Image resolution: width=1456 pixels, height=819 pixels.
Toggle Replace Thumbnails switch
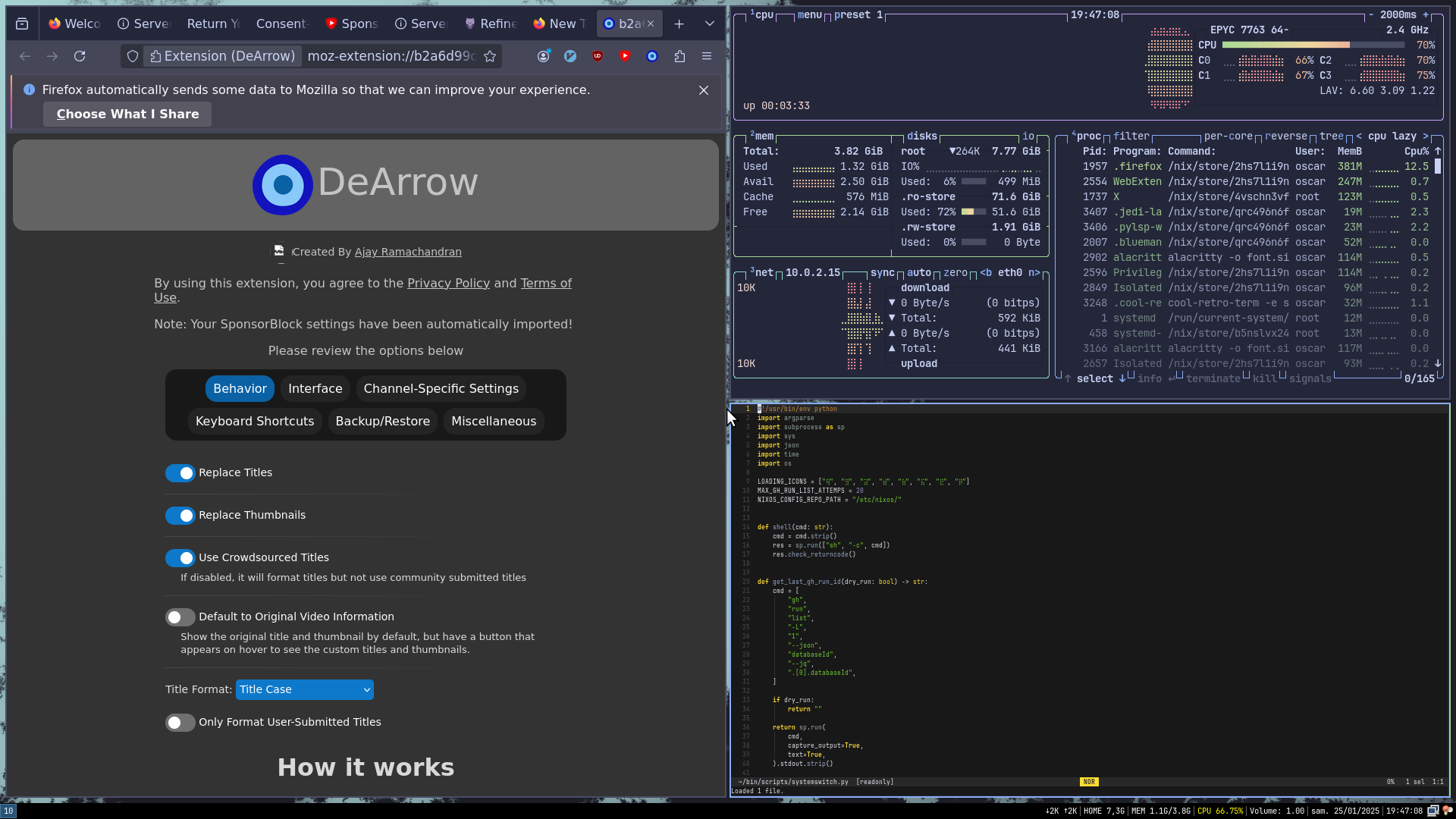(x=180, y=516)
